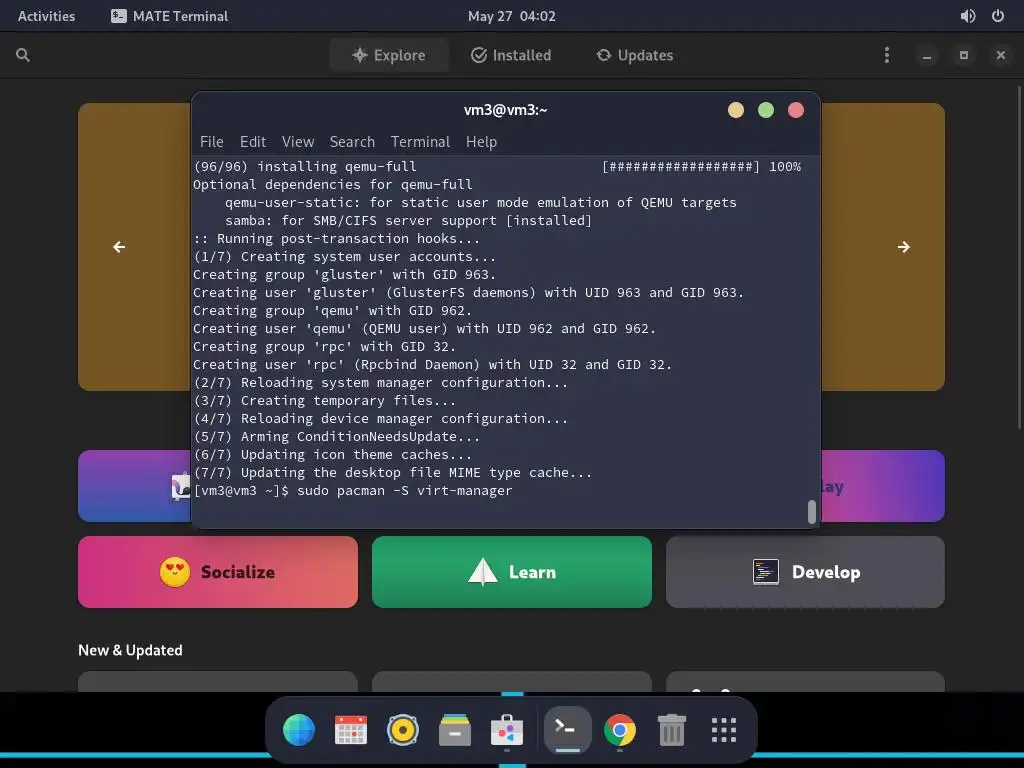
Task: Open the Edit menu in terminal
Action: click(253, 142)
